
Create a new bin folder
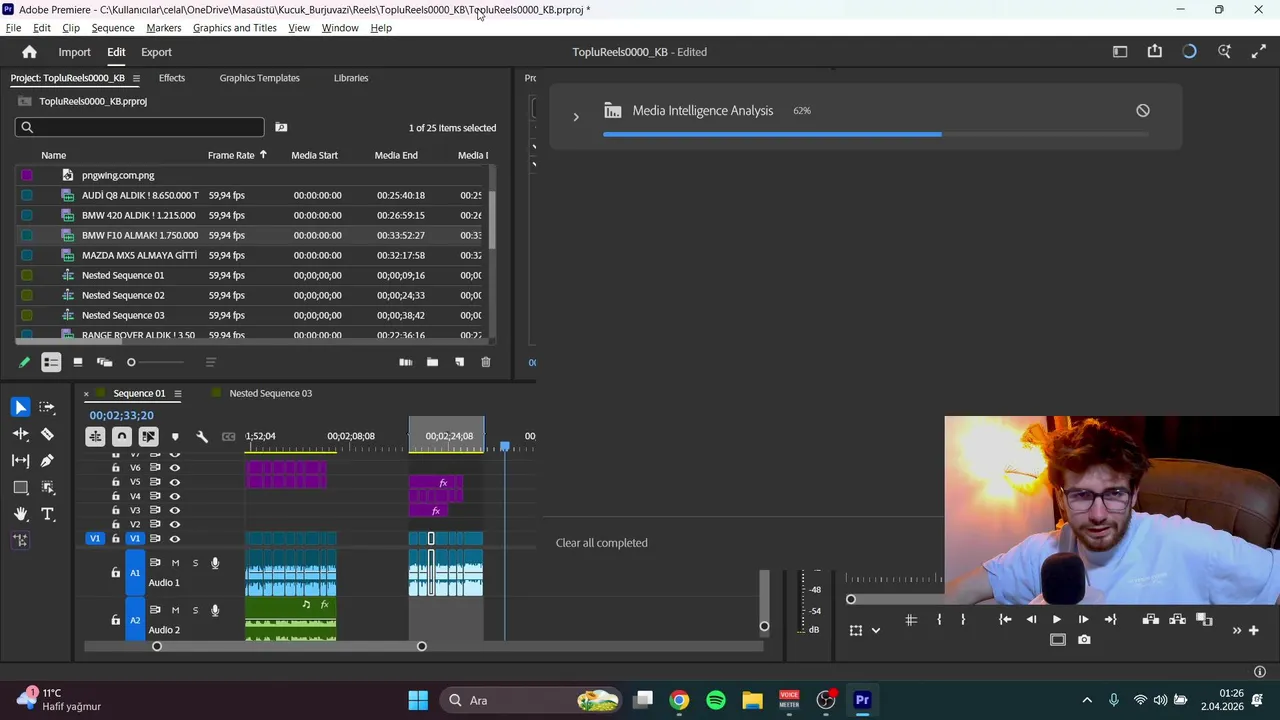click(432, 362)
